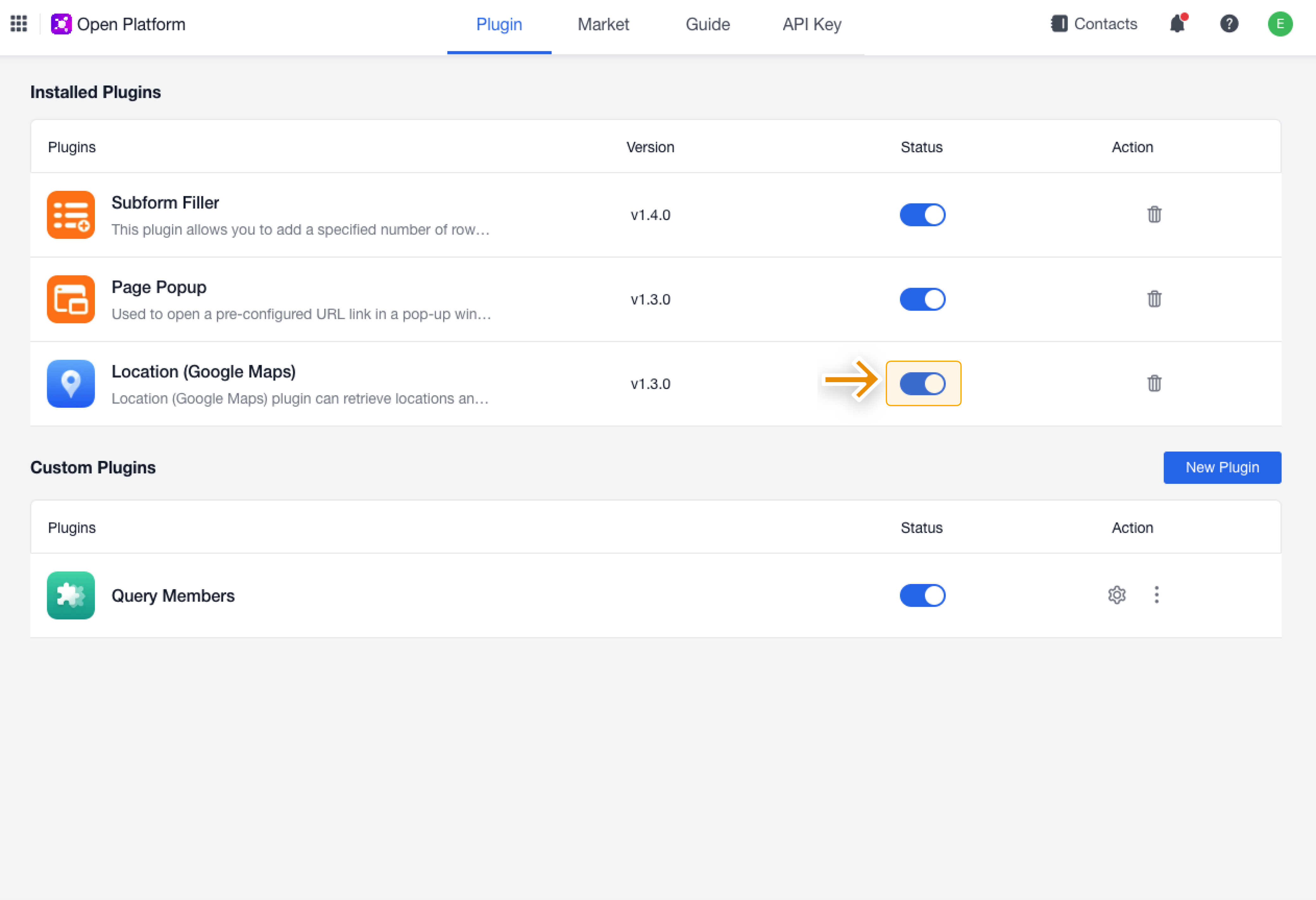Screen dimensions: 1316x900
Task: Delete the Subform Filler plugin
Action: pos(1154,215)
